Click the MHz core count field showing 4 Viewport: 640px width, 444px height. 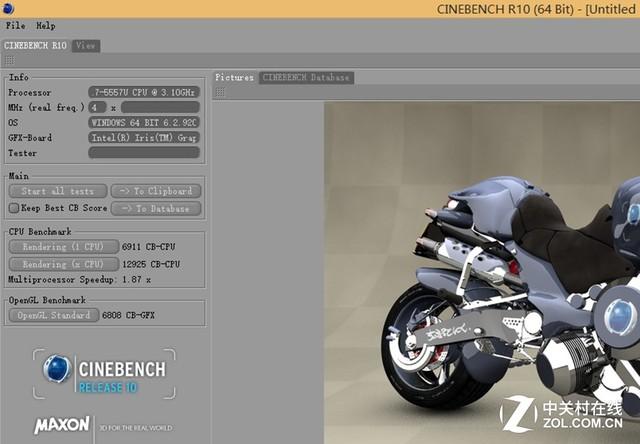[98, 107]
